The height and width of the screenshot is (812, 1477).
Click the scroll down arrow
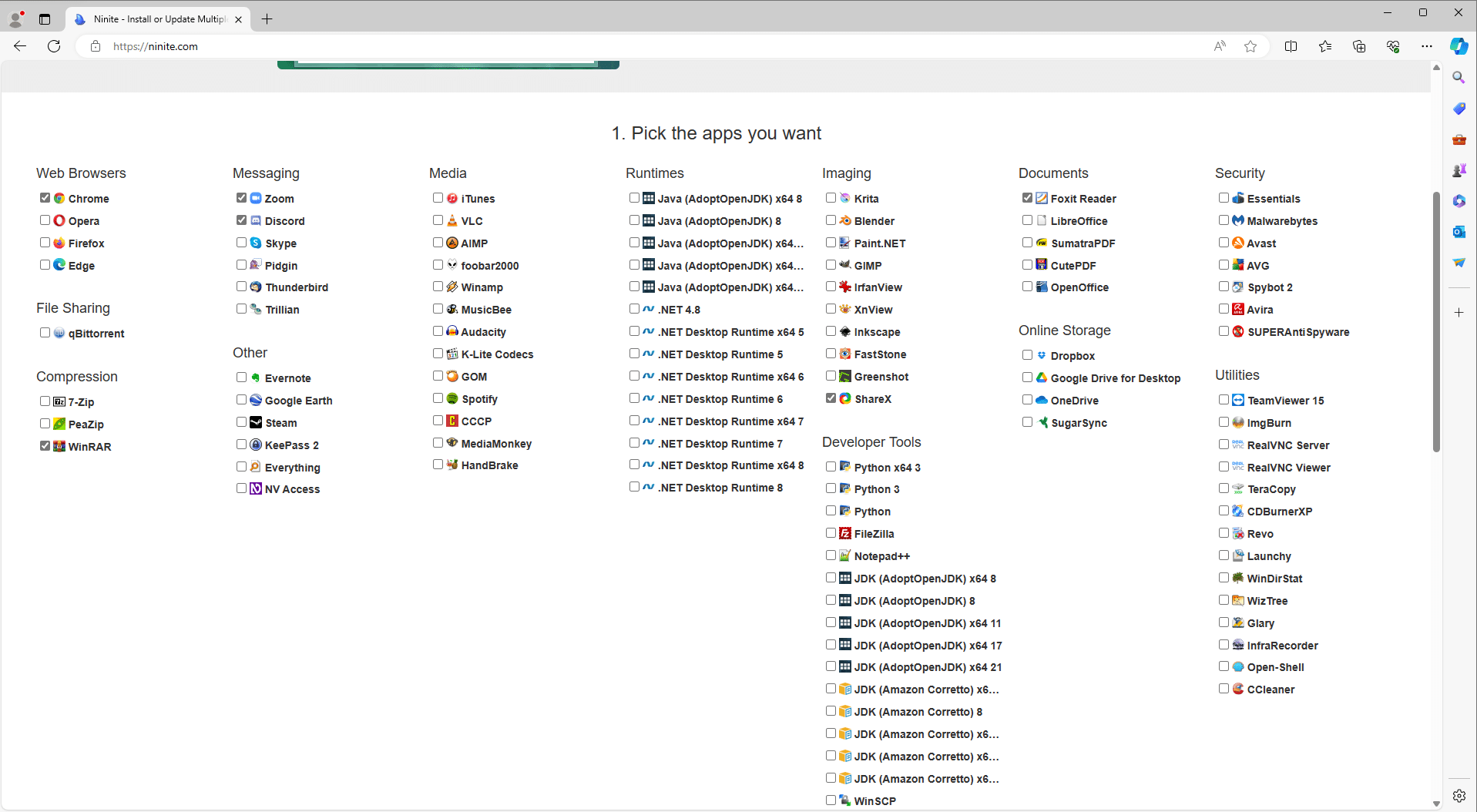(x=1436, y=804)
